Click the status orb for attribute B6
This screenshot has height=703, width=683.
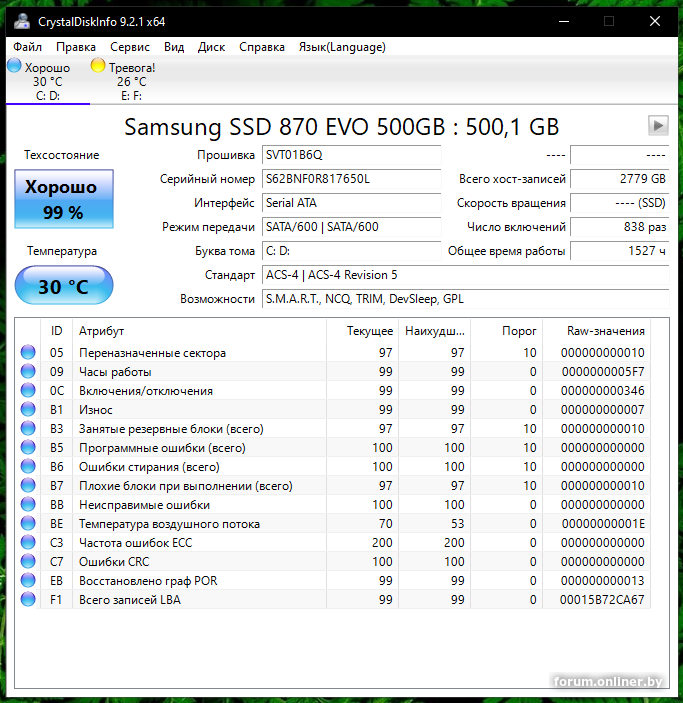coord(28,466)
